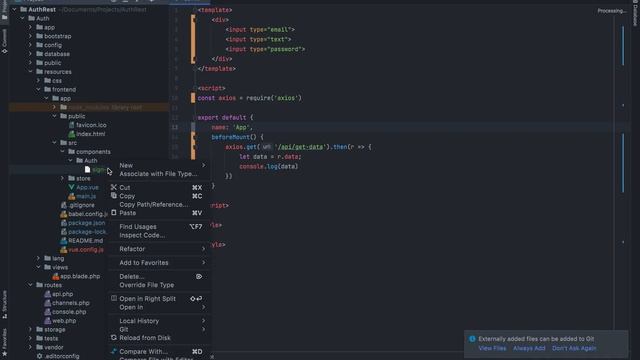The width and height of the screenshot is (640, 360).
Task: Select the vendor folder
Action: (x=53, y=347)
